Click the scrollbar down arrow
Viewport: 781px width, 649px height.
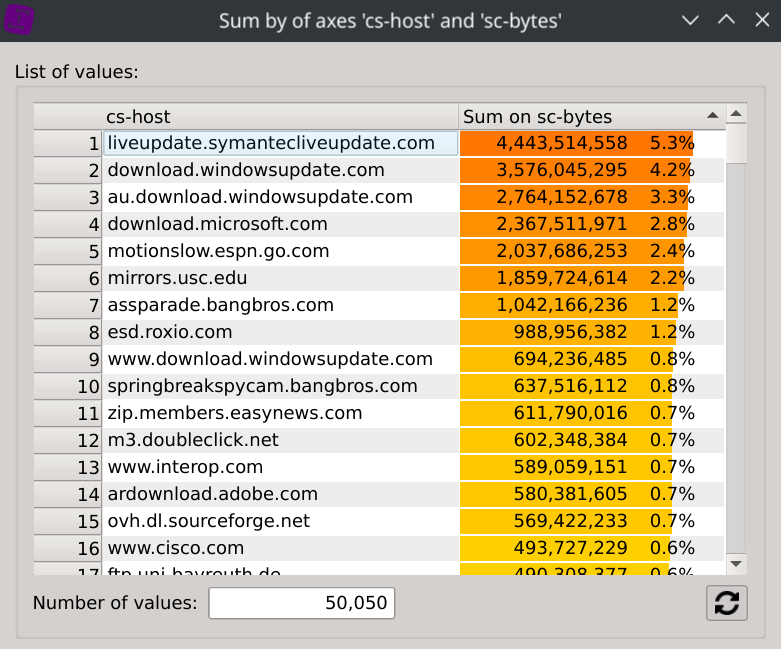[736, 564]
